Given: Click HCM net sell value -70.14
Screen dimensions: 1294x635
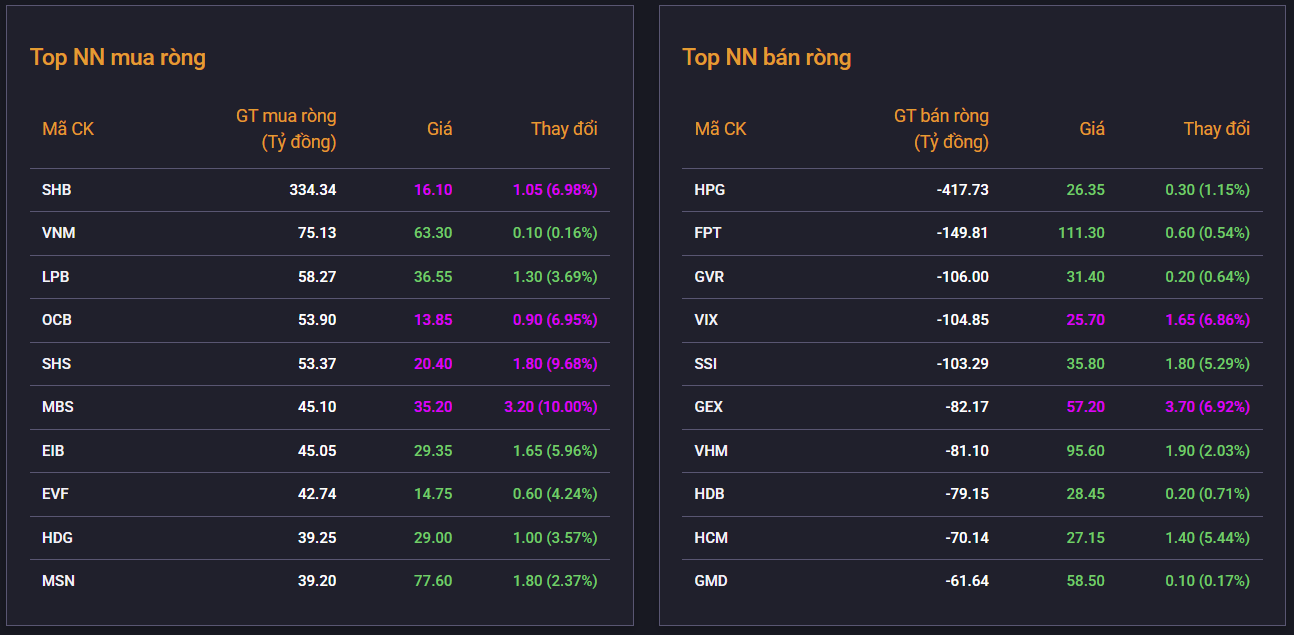Looking at the screenshot, I should tap(967, 537).
